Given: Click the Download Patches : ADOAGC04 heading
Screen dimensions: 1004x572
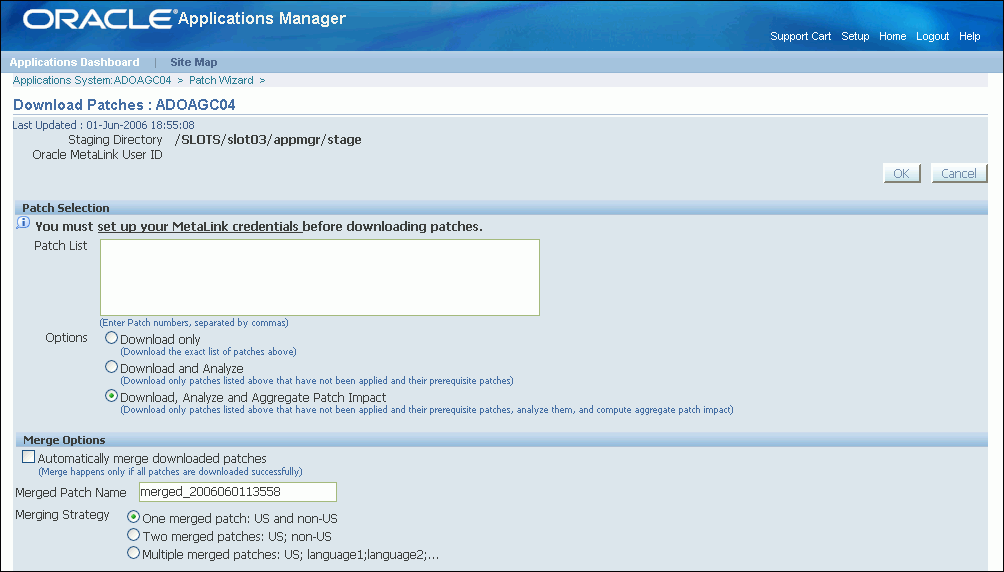Looking at the screenshot, I should coord(124,105).
